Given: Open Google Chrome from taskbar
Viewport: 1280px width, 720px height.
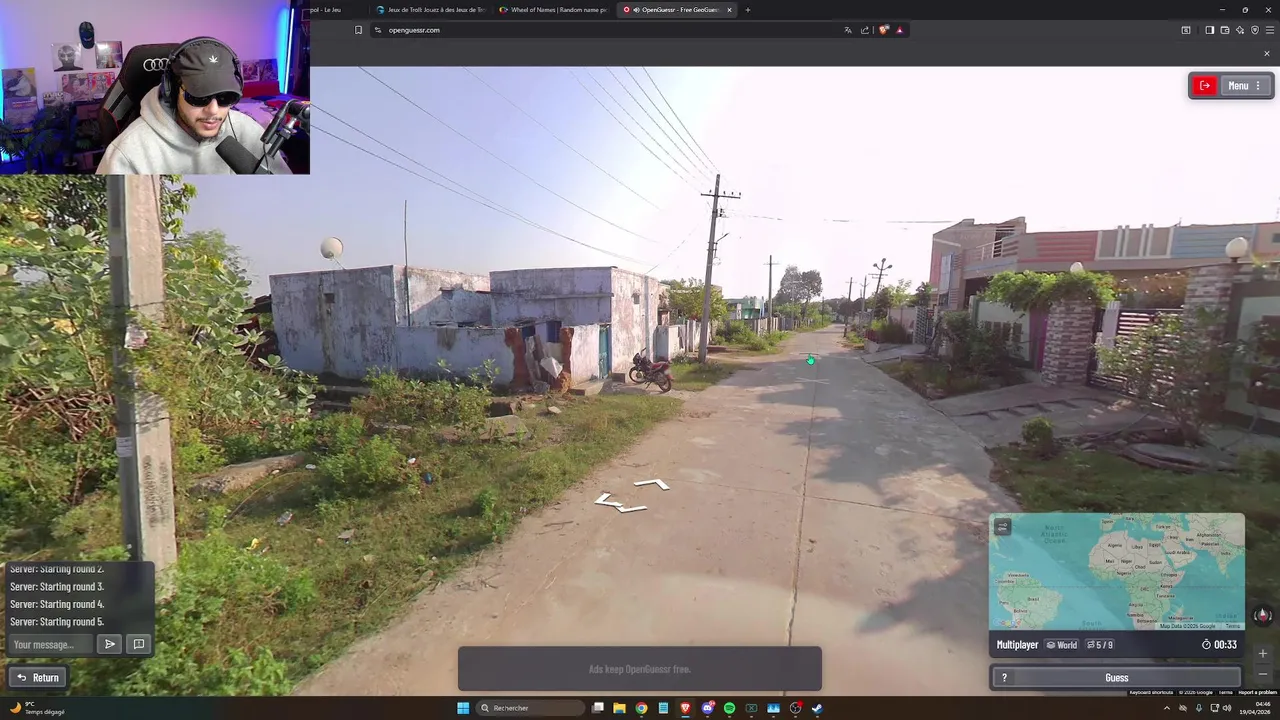Looking at the screenshot, I should (641, 708).
